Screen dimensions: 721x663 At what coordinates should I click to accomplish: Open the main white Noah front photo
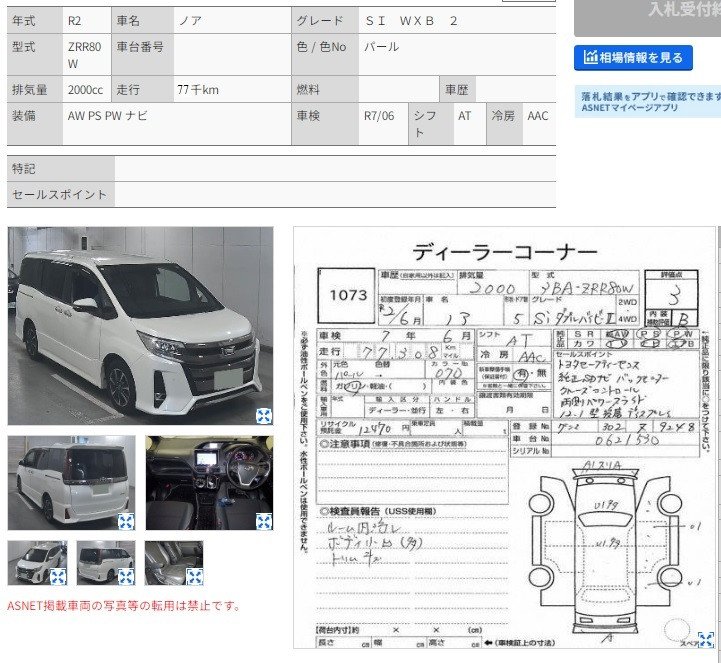point(140,326)
